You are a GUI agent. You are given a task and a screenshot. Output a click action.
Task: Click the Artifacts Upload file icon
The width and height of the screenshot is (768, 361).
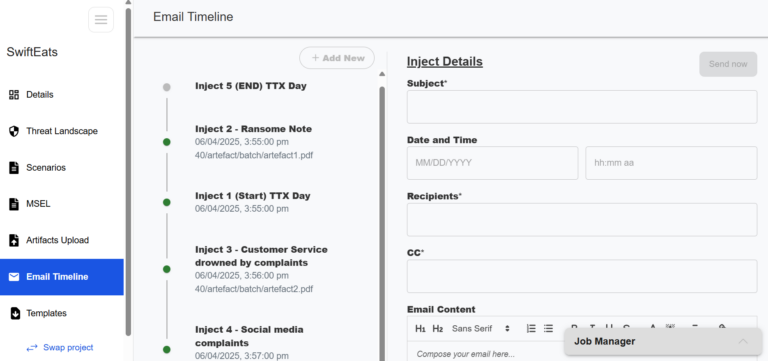pyautogui.click(x=14, y=241)
